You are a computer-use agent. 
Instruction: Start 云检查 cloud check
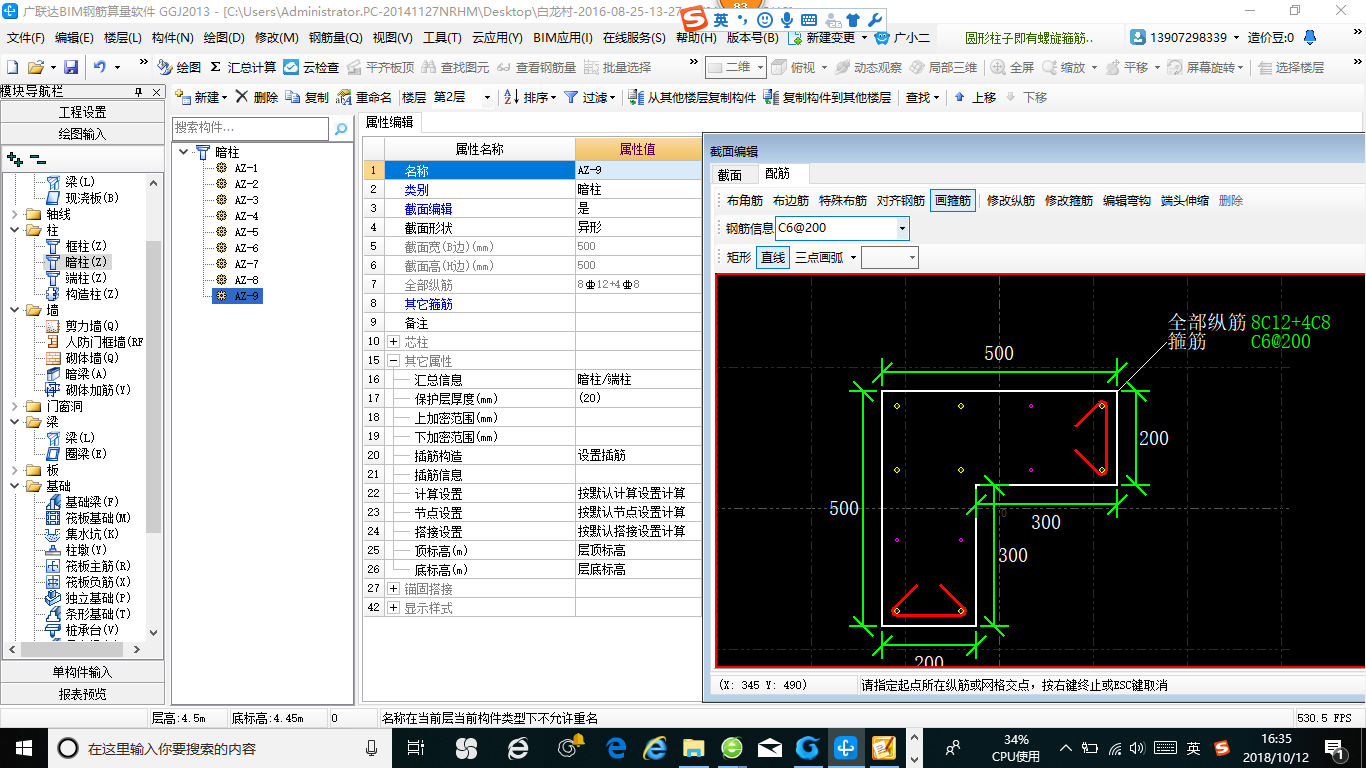tap(311, 67)
